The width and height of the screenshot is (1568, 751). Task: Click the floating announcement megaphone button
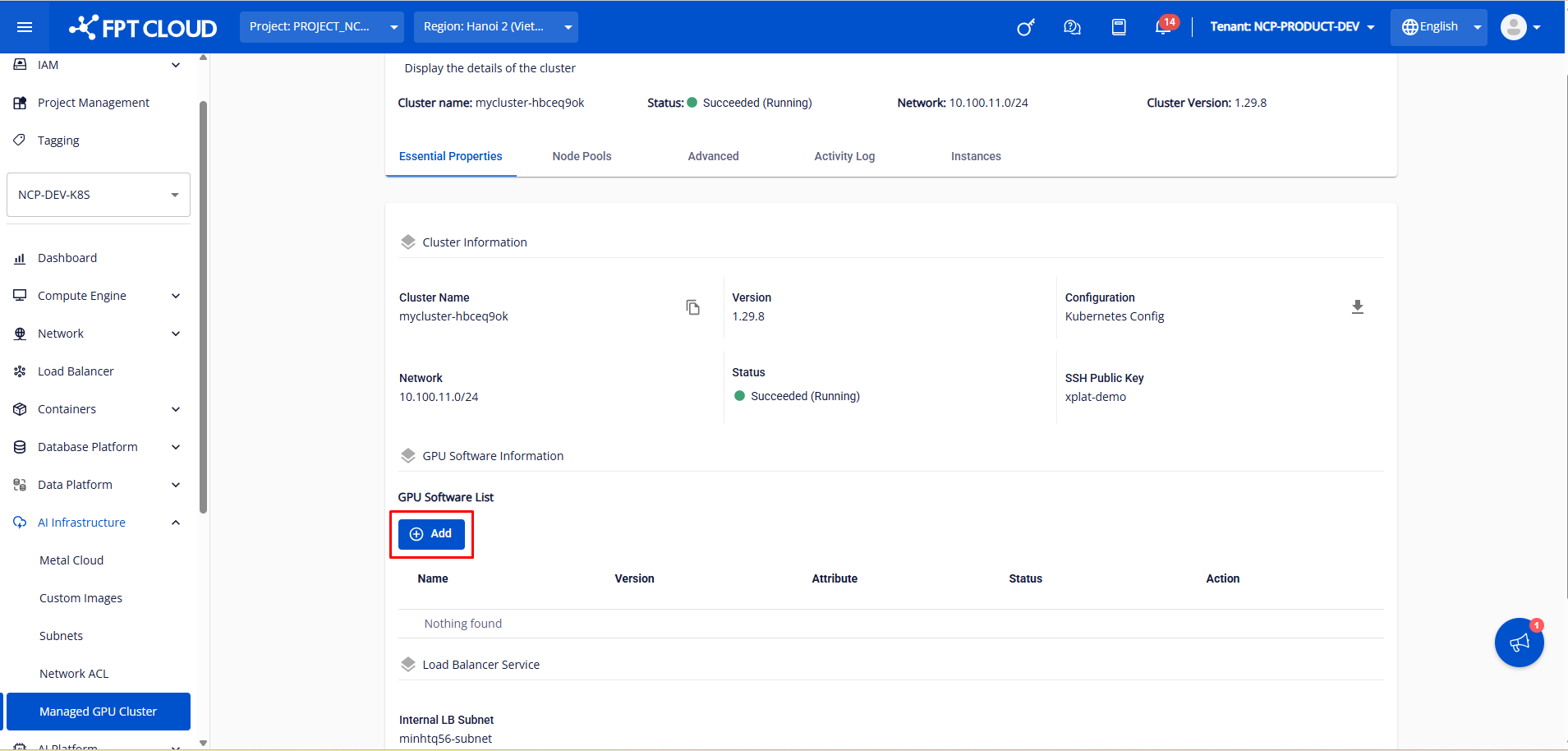tap(1519, 643)
